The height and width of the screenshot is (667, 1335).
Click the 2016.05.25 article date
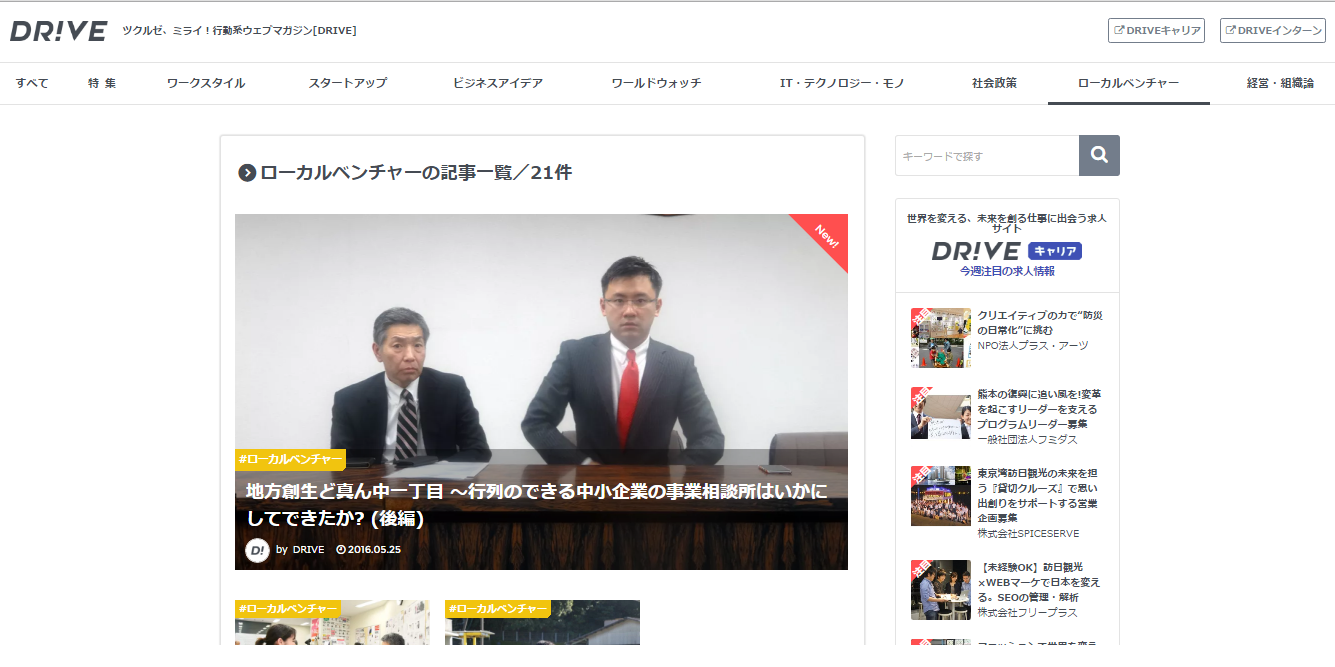(x=369, y=550)
